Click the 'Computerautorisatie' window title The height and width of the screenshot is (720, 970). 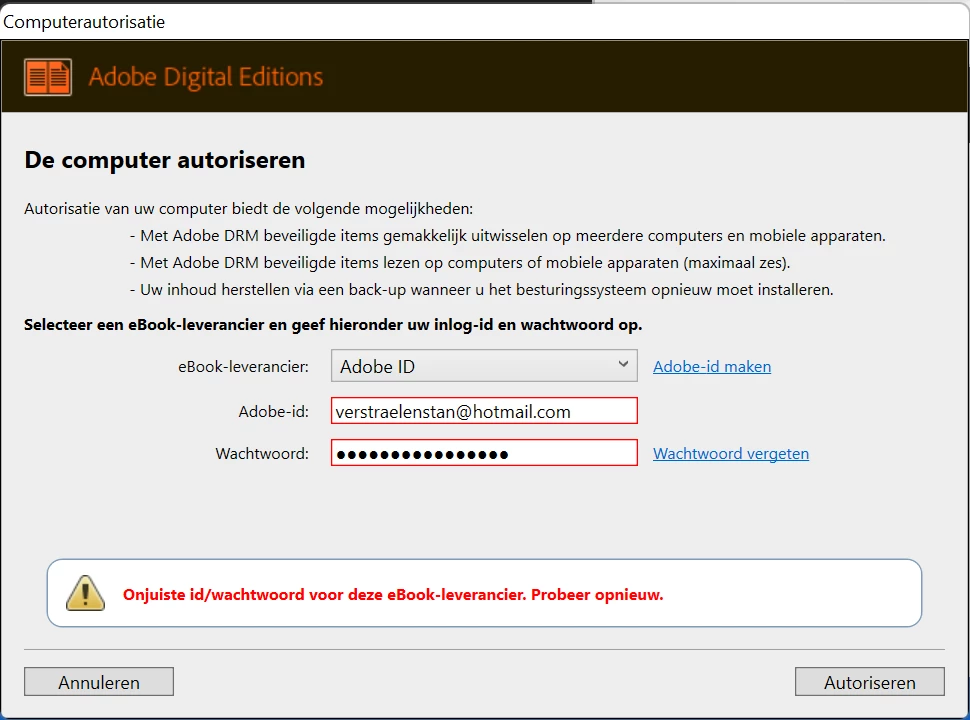click(x=84, y=22)
